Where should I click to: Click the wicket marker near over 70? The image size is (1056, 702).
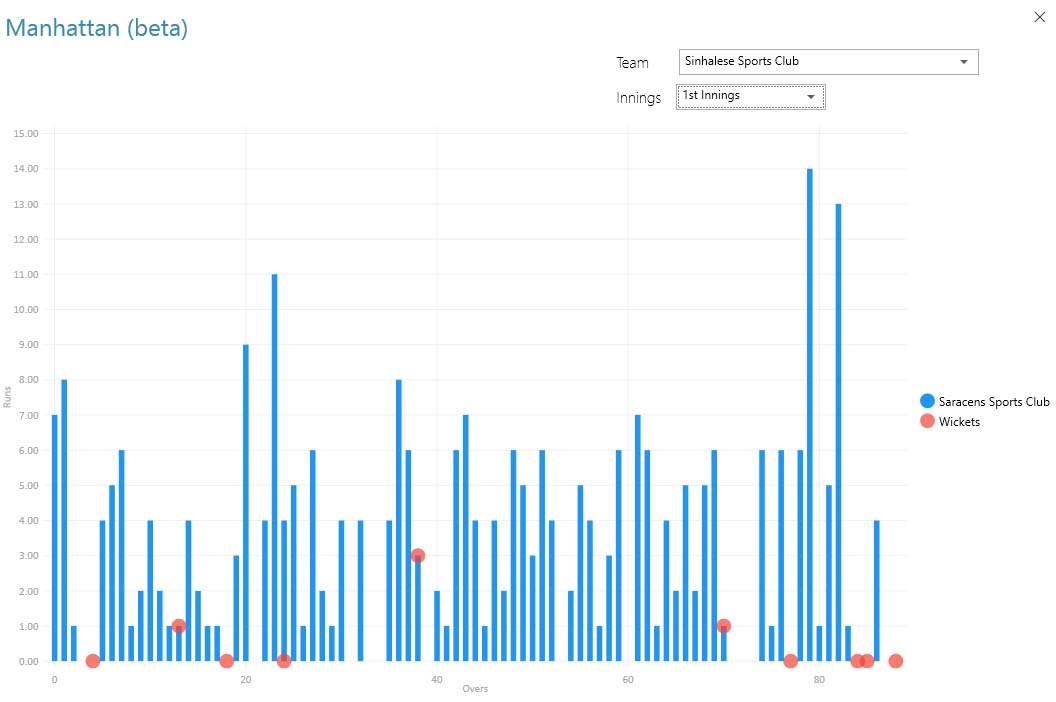coord(724,626)
